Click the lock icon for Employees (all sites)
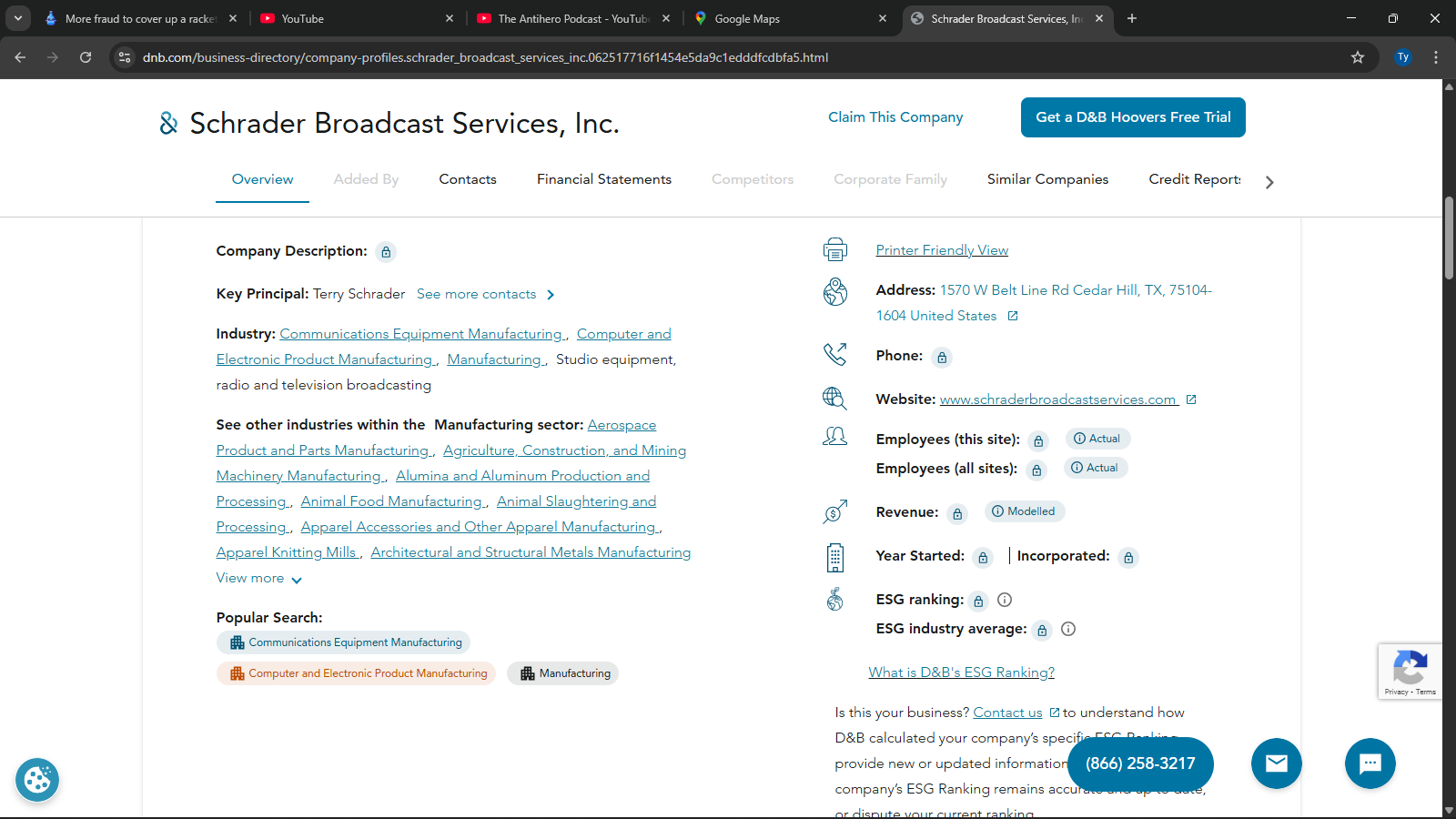 coord(1036,470)
